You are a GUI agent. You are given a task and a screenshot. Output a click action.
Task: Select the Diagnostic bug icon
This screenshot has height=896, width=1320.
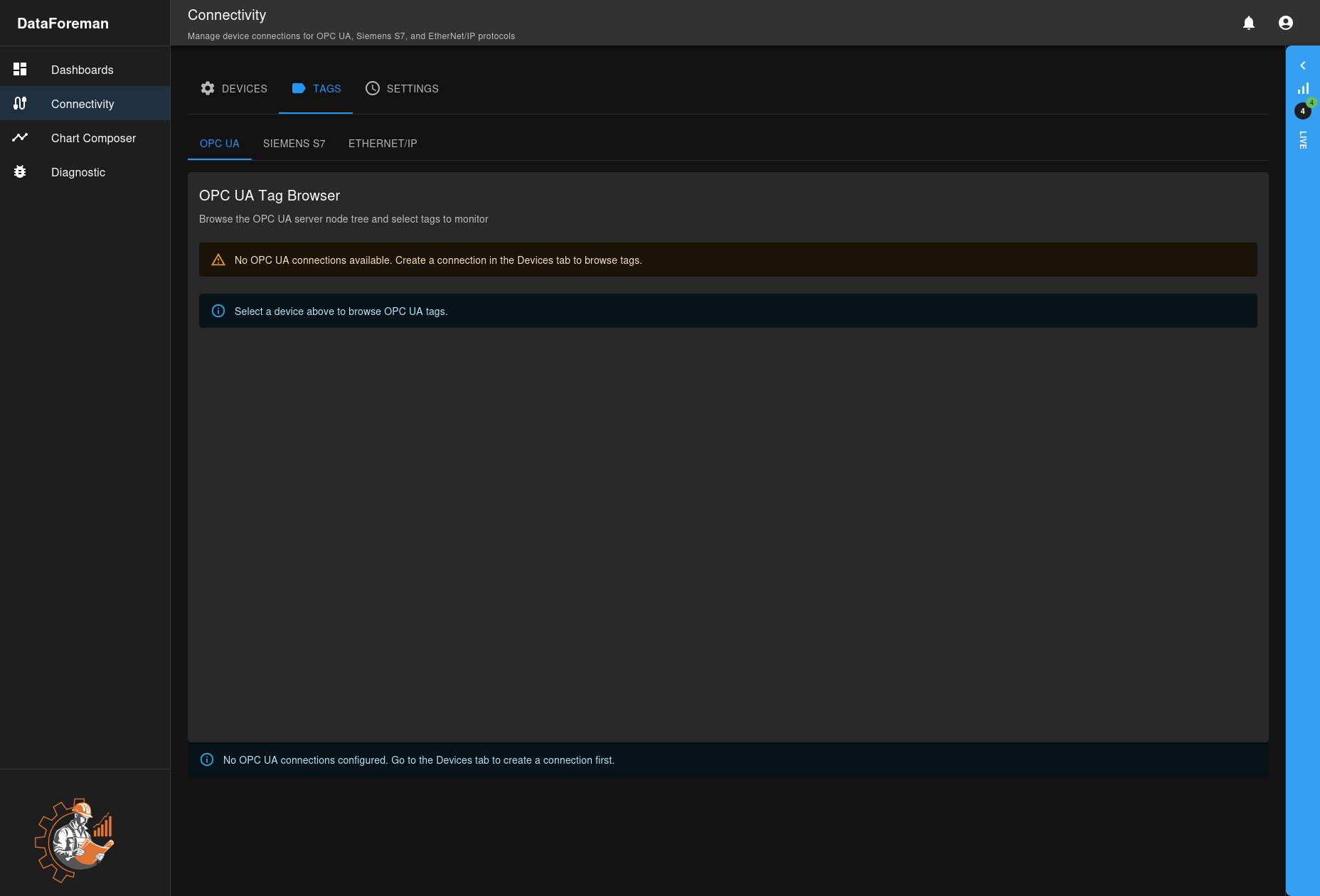pyautogui.click(x=20, y=171)
